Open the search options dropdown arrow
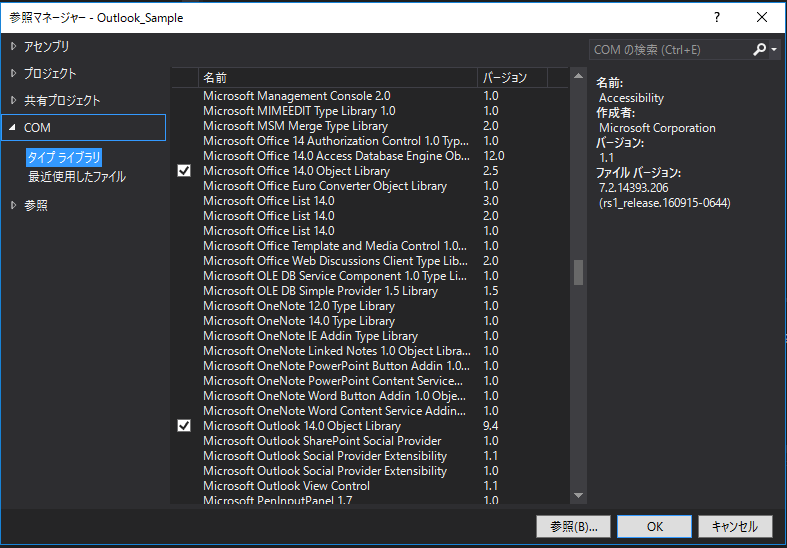 pos(774,49)
